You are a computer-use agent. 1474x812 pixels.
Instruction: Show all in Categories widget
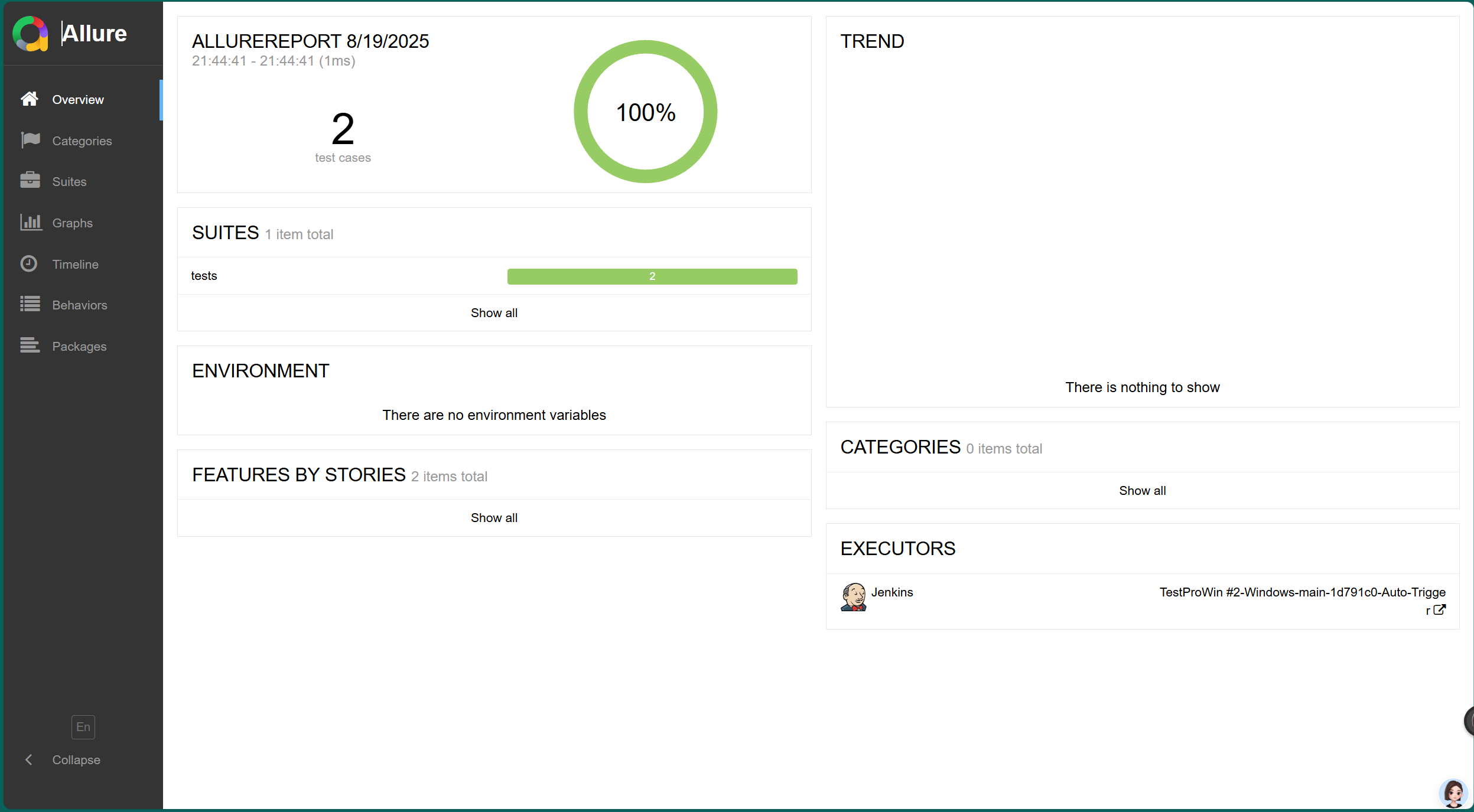point(1142,491)
